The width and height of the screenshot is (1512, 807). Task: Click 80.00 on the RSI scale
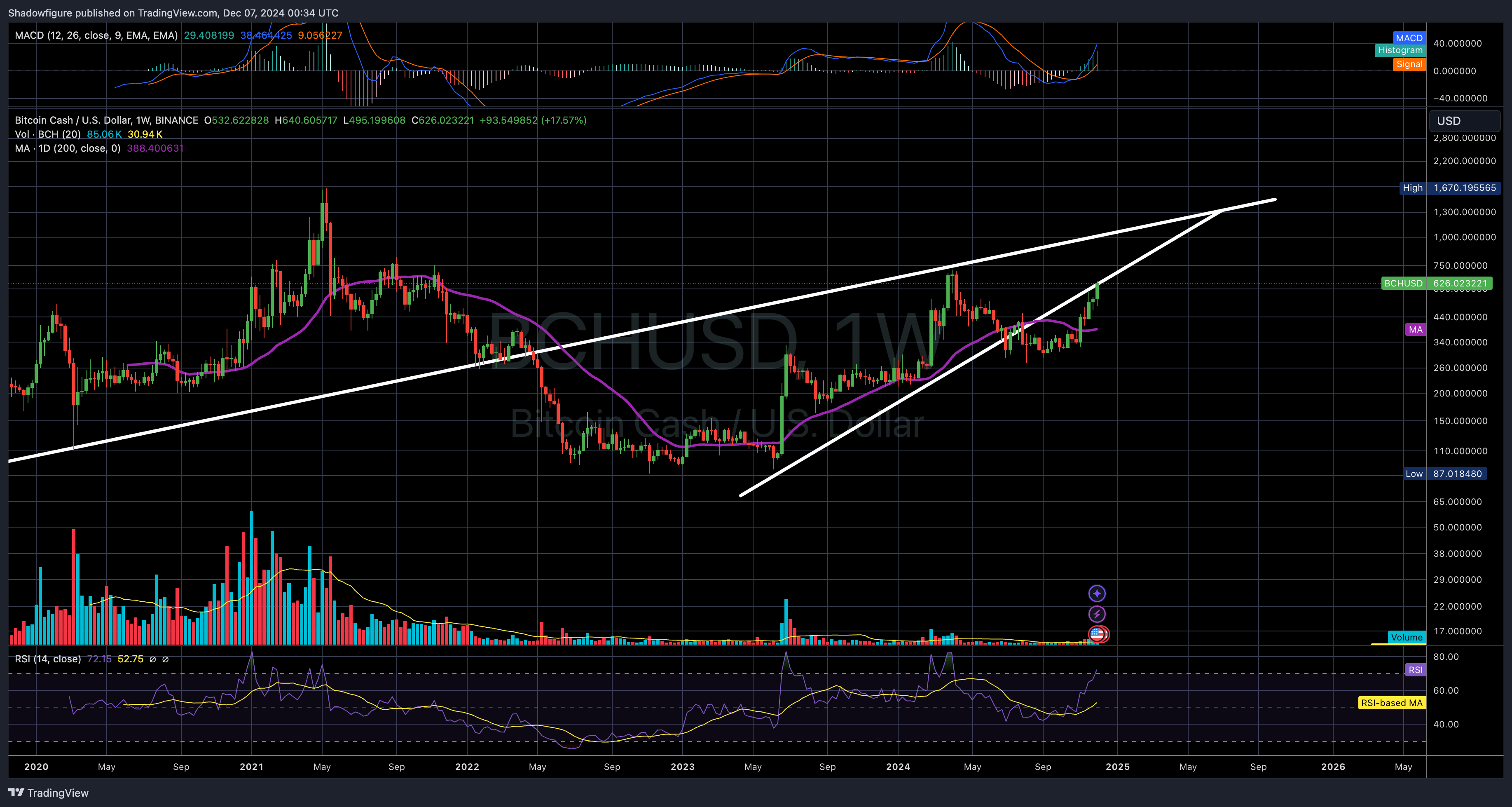1446,657
